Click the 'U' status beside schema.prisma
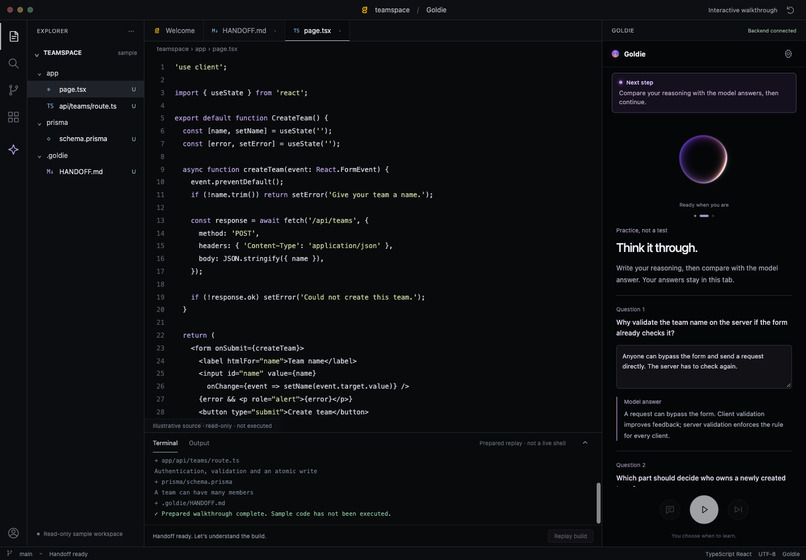806x560 pixels. pyautogui.click(x=134, y=139)
